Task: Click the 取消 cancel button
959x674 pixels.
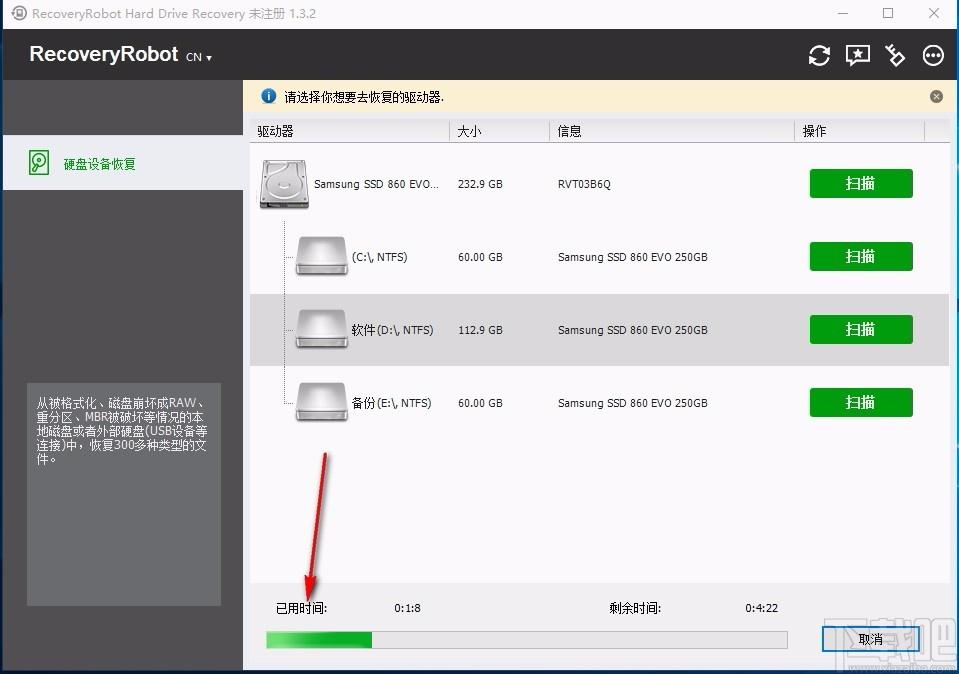Action: (x=870, y=639)
